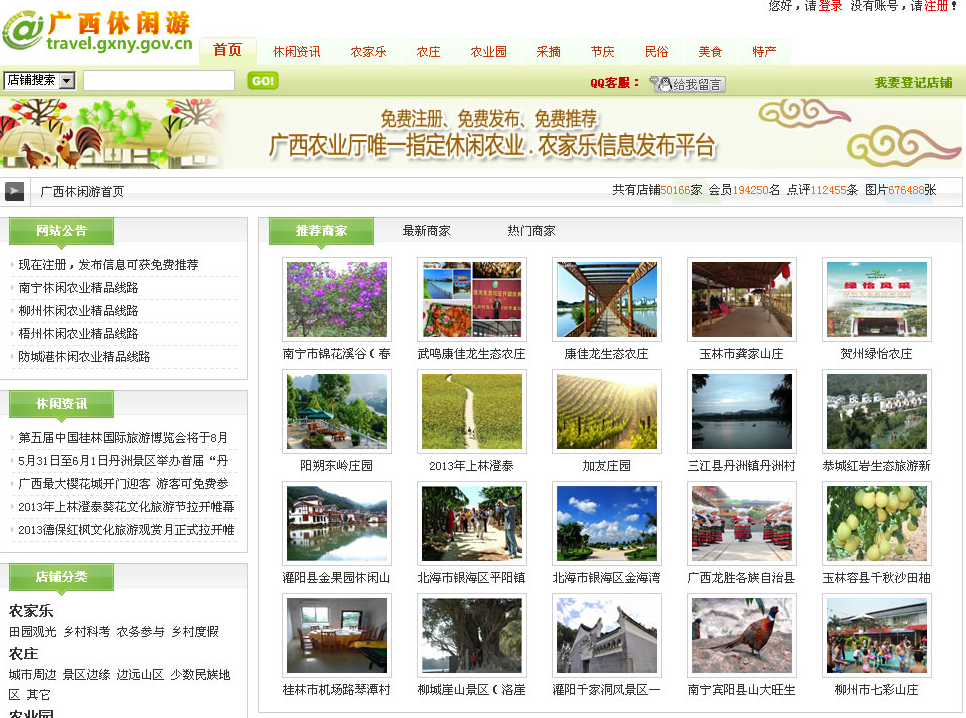
Task: Open the 首页 navigation tab
Action: (x=227, y=50)
